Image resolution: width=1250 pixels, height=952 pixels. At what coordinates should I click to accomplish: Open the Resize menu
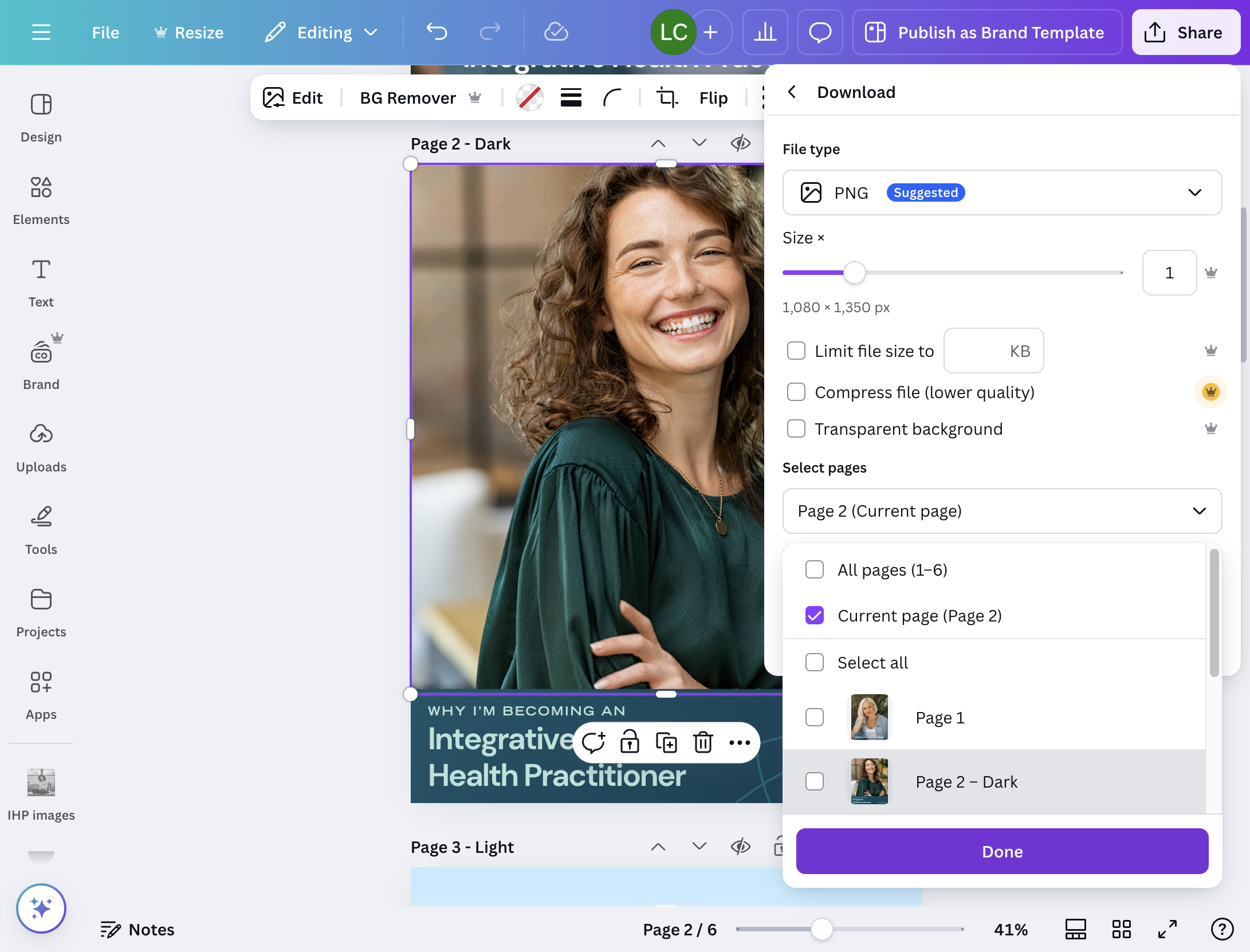pyautogui.click(x=189, y=32)
